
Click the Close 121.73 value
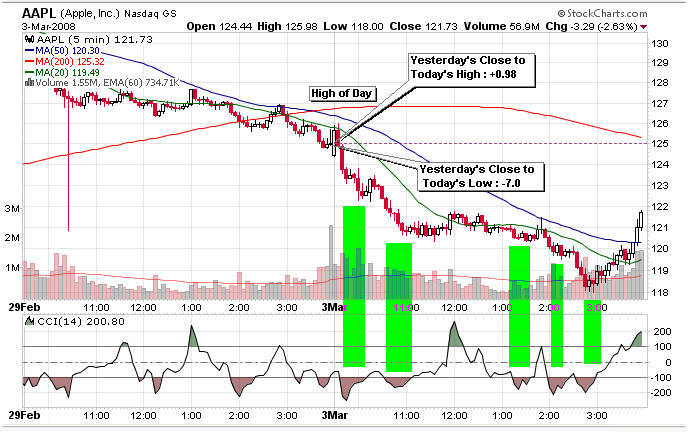pos(423,26)
